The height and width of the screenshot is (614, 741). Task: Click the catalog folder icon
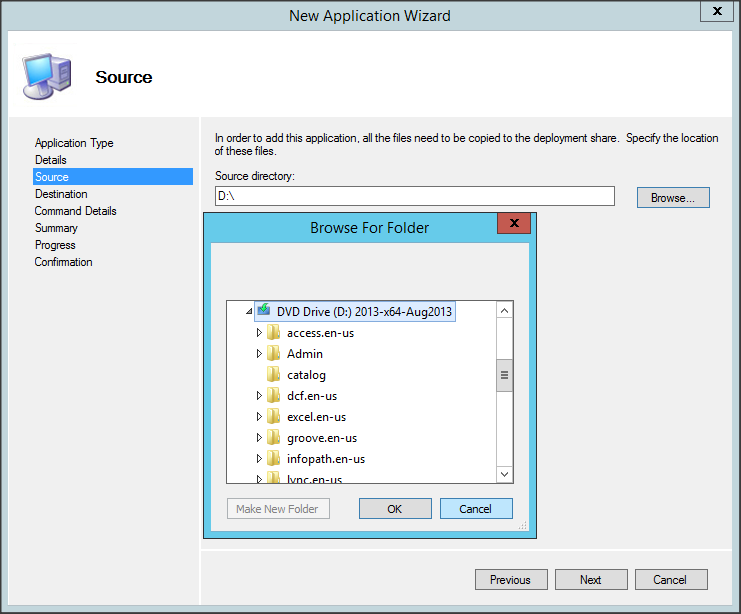click(x=273, y=375)
